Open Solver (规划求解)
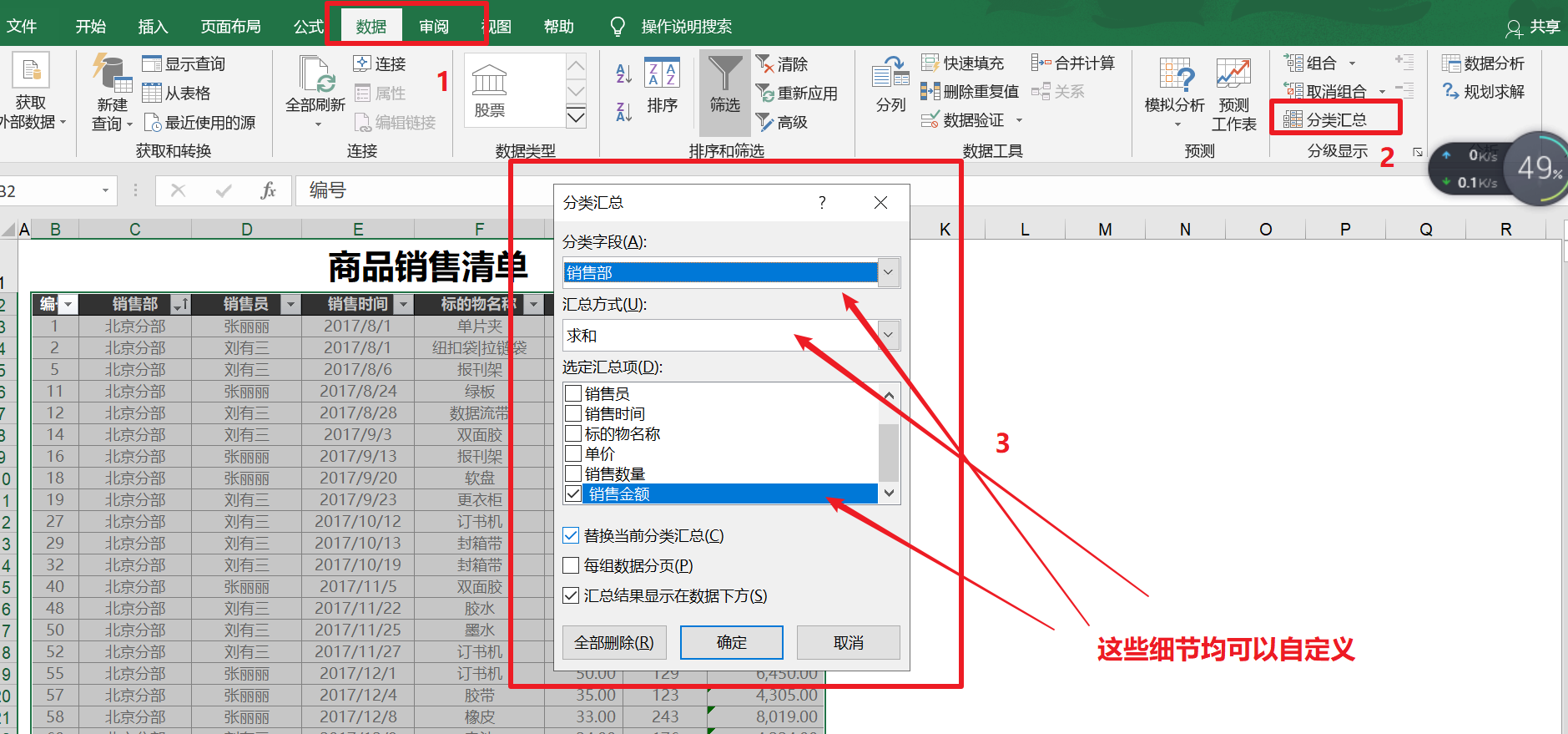This screenshot has height=734, width=1568. tap(1483, 91)
